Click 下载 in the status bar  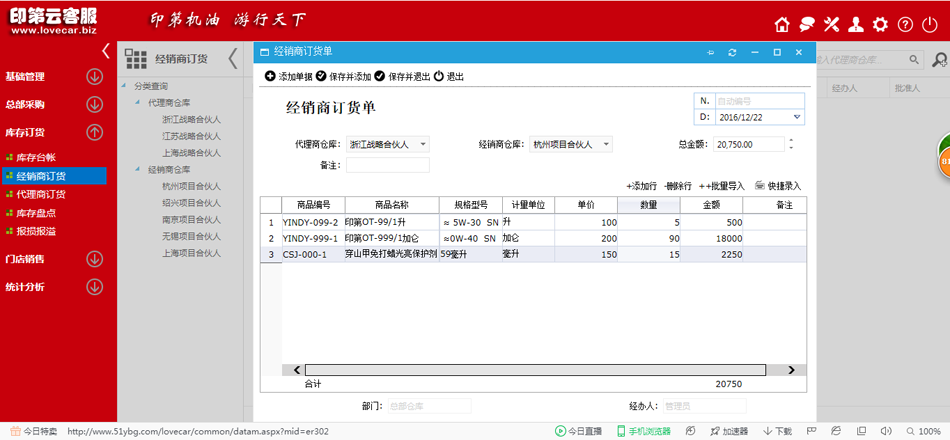(x=777, y=432)
